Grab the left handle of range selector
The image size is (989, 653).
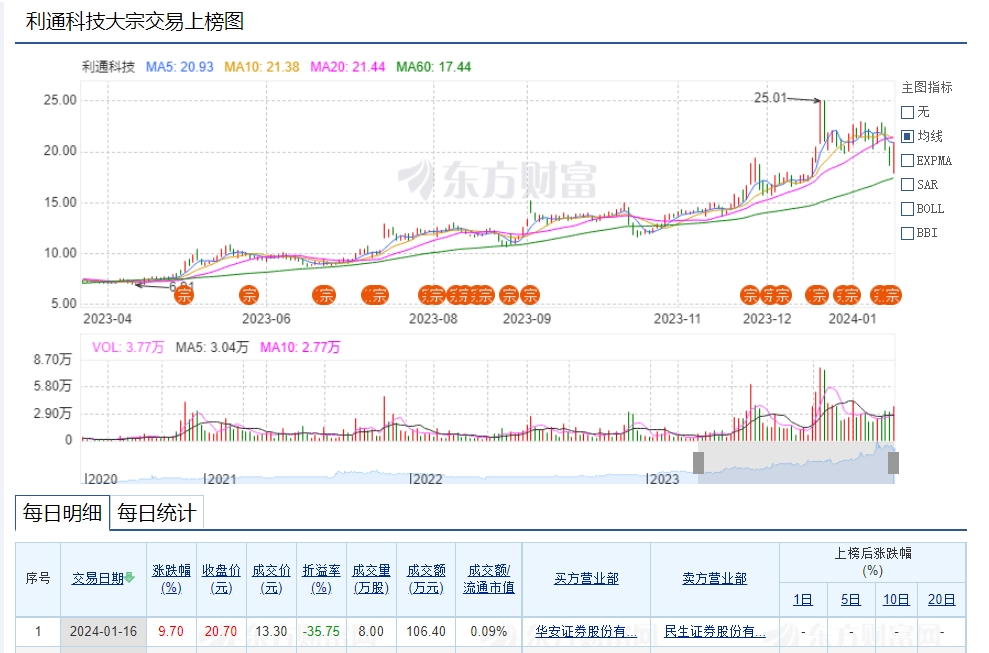coord(698,462)
